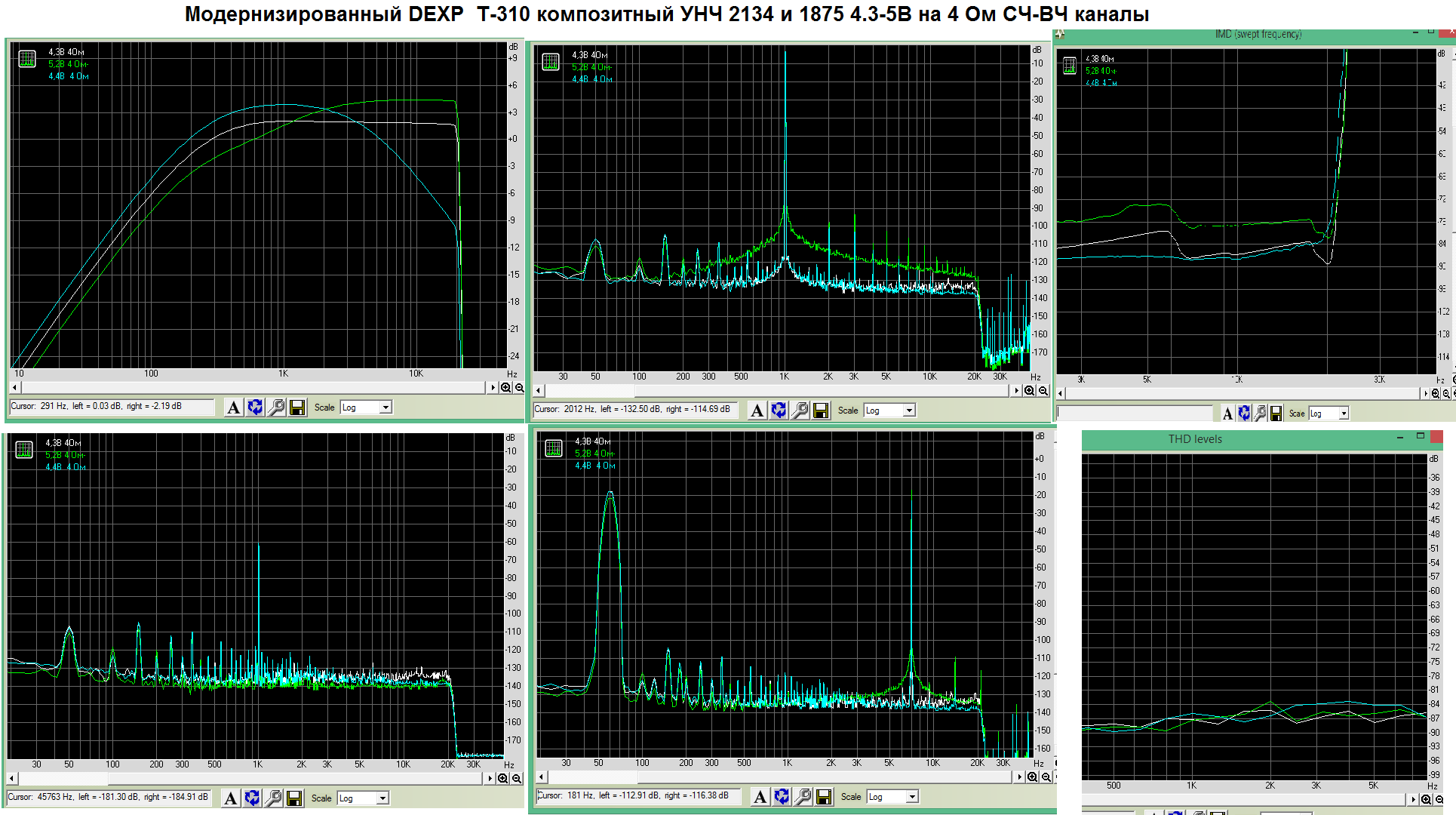Click the IMD (swept frequency) window title bar
1456x815 pixels.
pos(1258,34)
